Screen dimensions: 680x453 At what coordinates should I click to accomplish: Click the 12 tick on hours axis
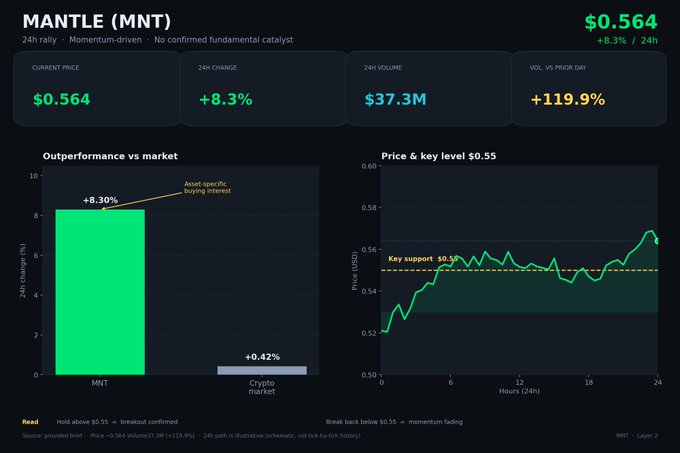(520, 382)
